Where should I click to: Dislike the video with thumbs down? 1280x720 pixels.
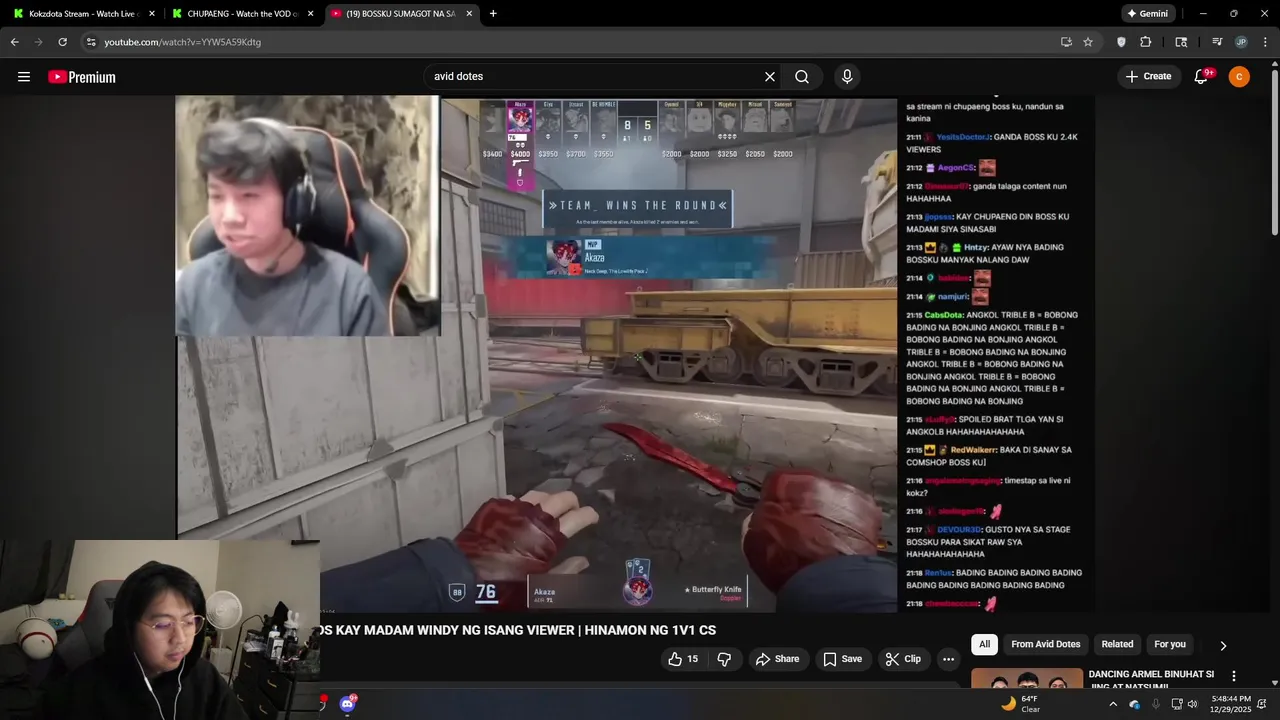pyautogui.click(x=725, y=659)
